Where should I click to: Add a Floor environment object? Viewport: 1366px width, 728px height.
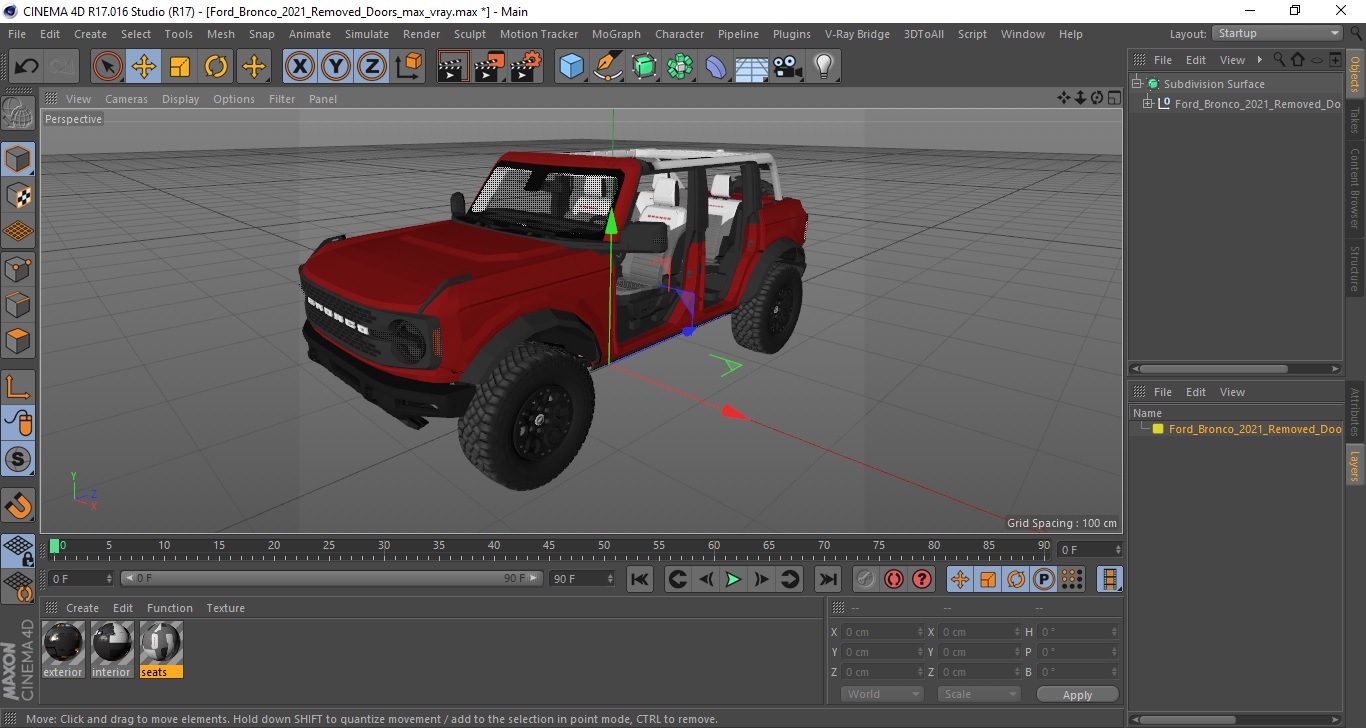(752, 67)
